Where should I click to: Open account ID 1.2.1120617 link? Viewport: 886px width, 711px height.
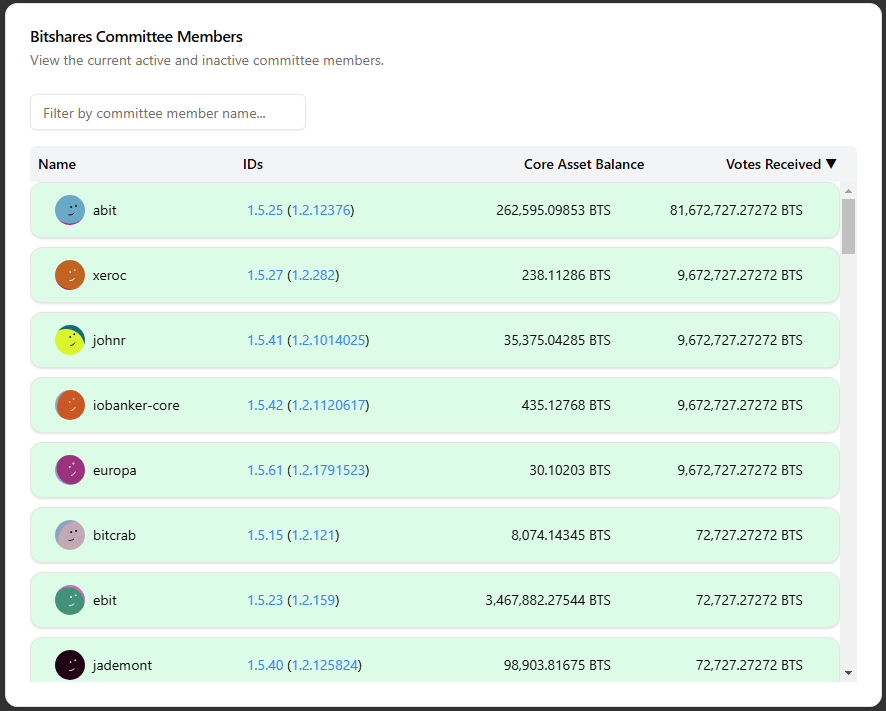tap(328, 405)
